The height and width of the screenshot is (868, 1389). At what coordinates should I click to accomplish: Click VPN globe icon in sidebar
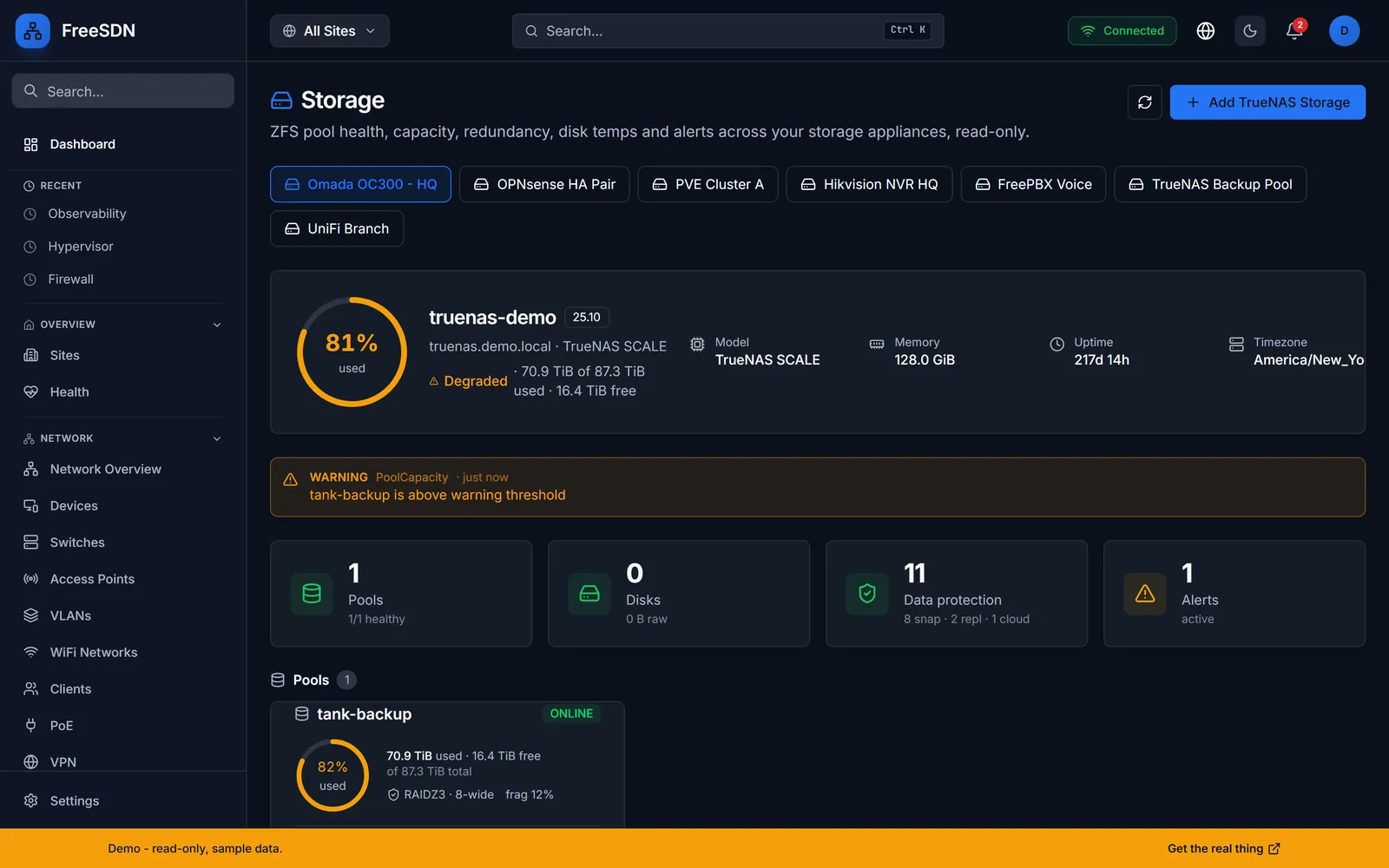click(x=31, y=762)
